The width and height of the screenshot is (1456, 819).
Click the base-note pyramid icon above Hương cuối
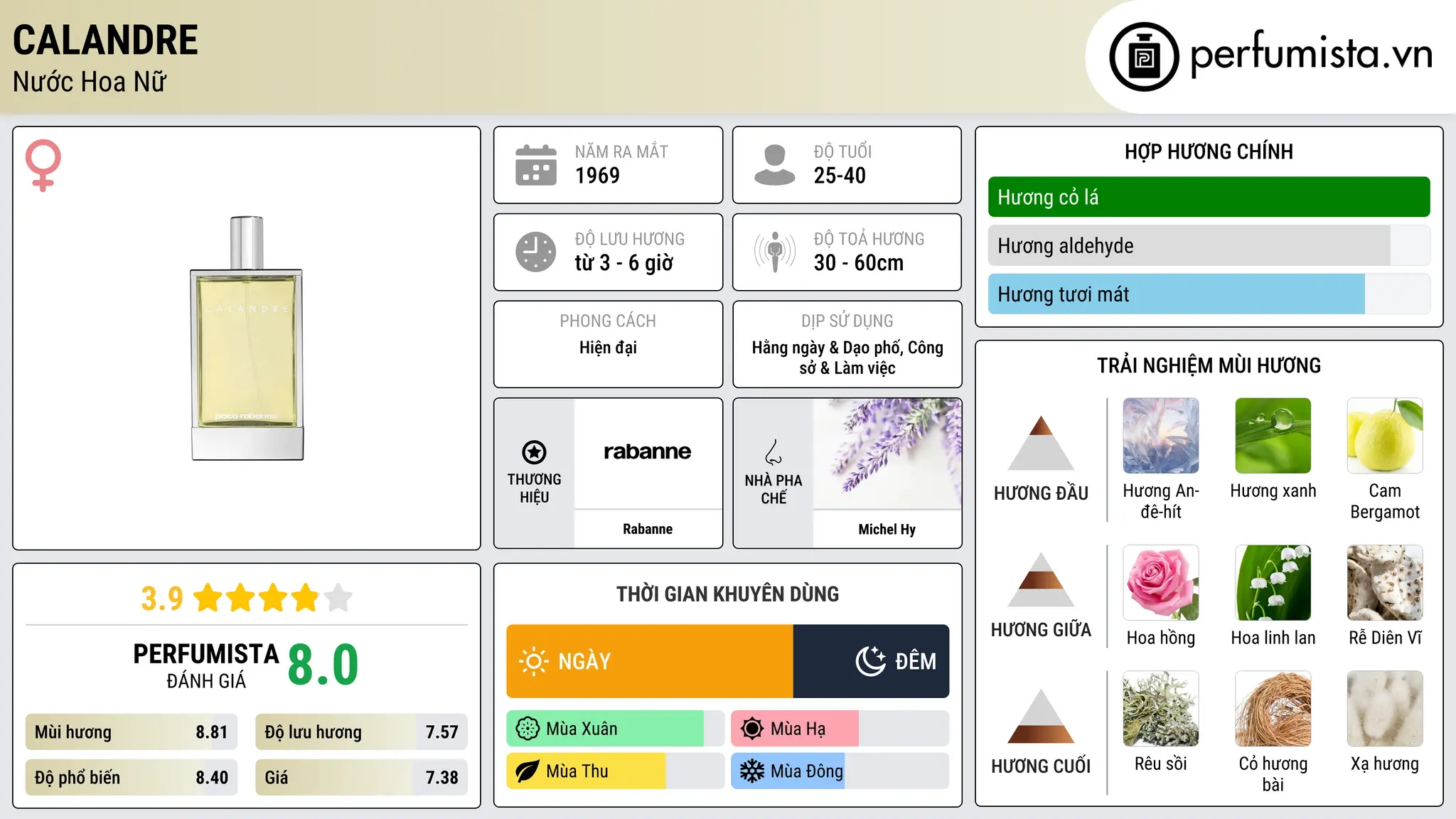tap(1041, 716)
